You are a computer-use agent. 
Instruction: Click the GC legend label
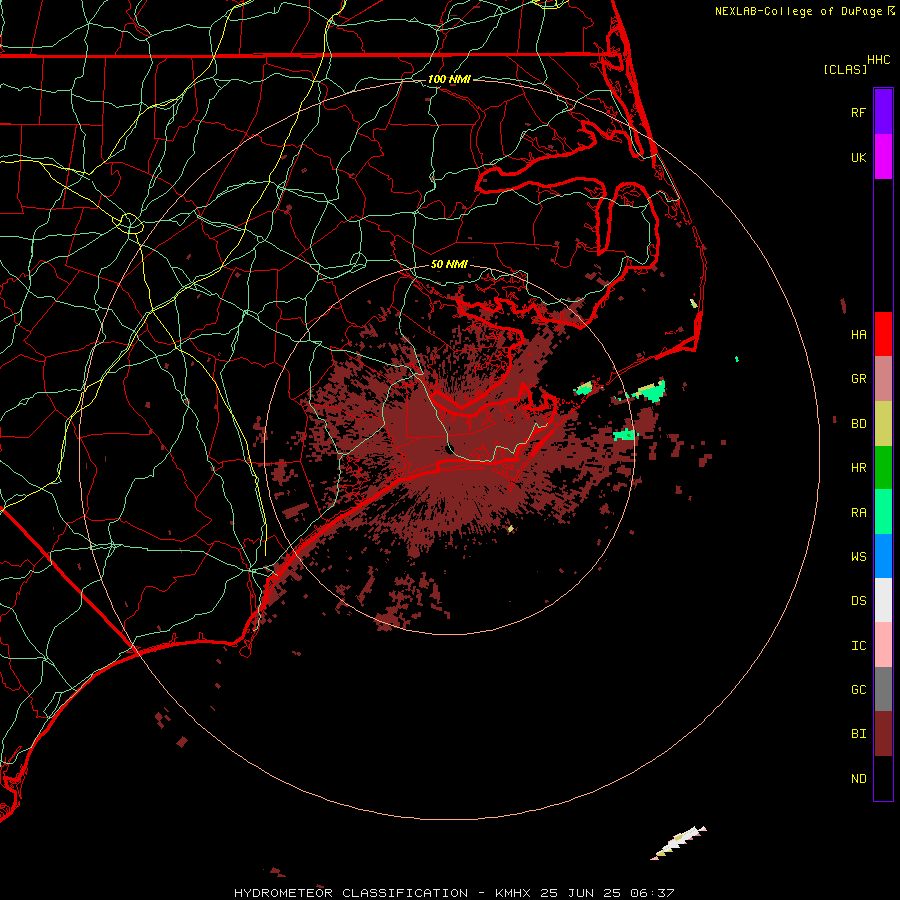click(858, 689)
